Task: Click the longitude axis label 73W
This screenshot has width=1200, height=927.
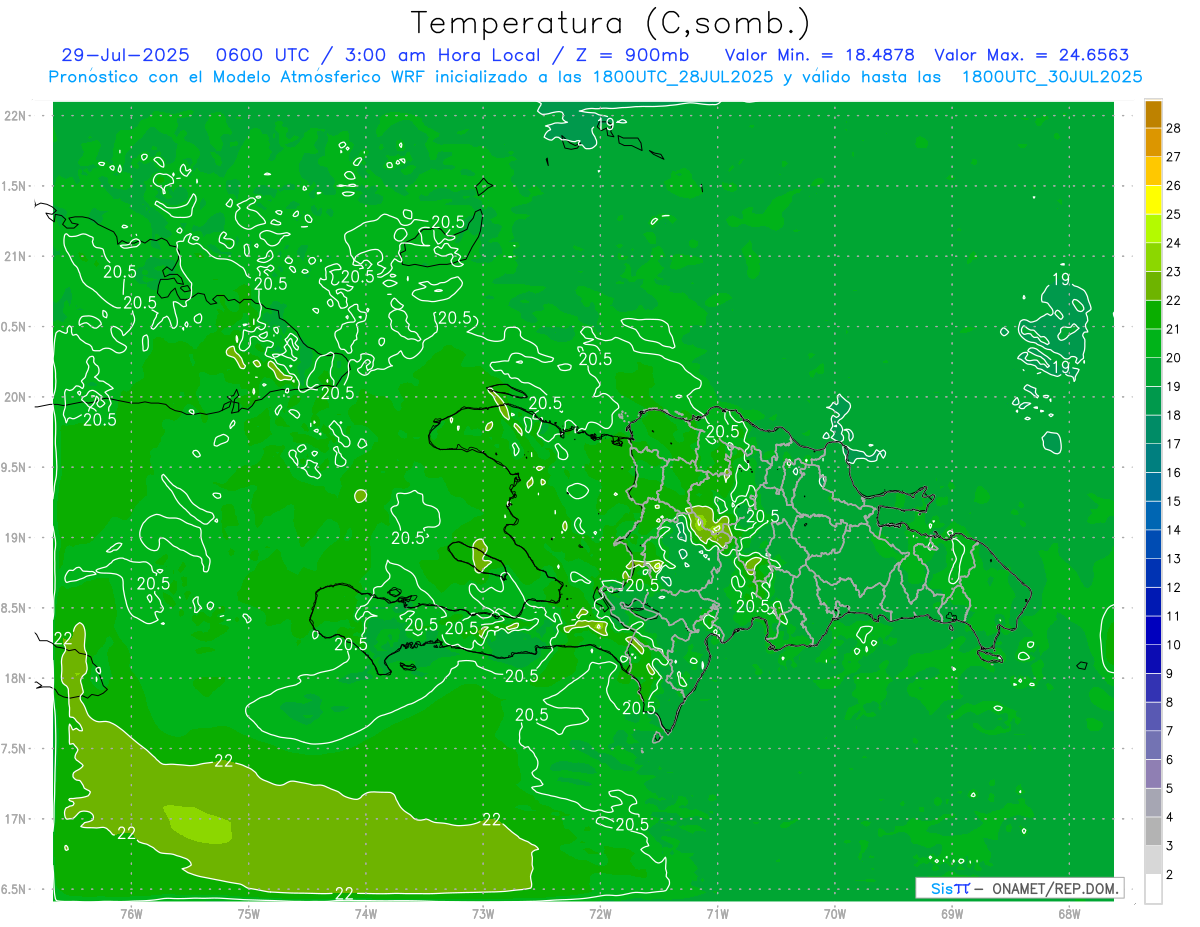Action: [483, 913]
